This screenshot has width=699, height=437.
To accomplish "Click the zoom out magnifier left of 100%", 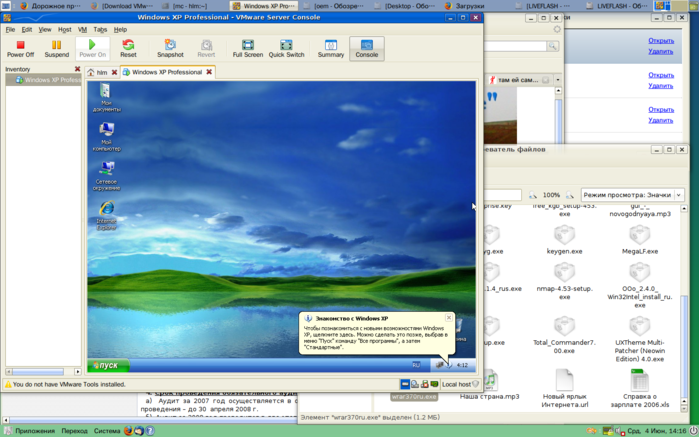I will tap(533, 195).
